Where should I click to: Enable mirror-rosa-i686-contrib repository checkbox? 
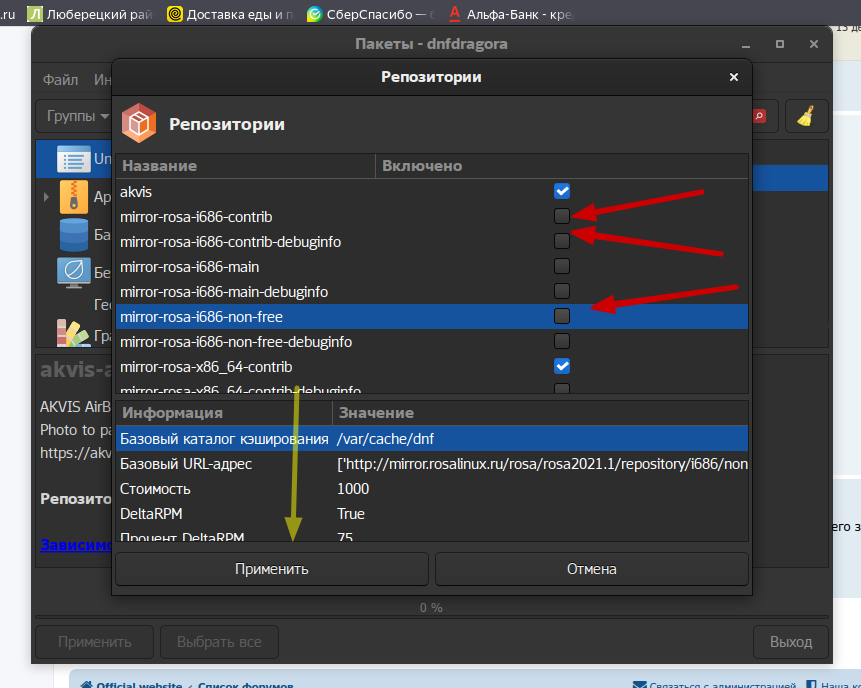pos(562,216)
